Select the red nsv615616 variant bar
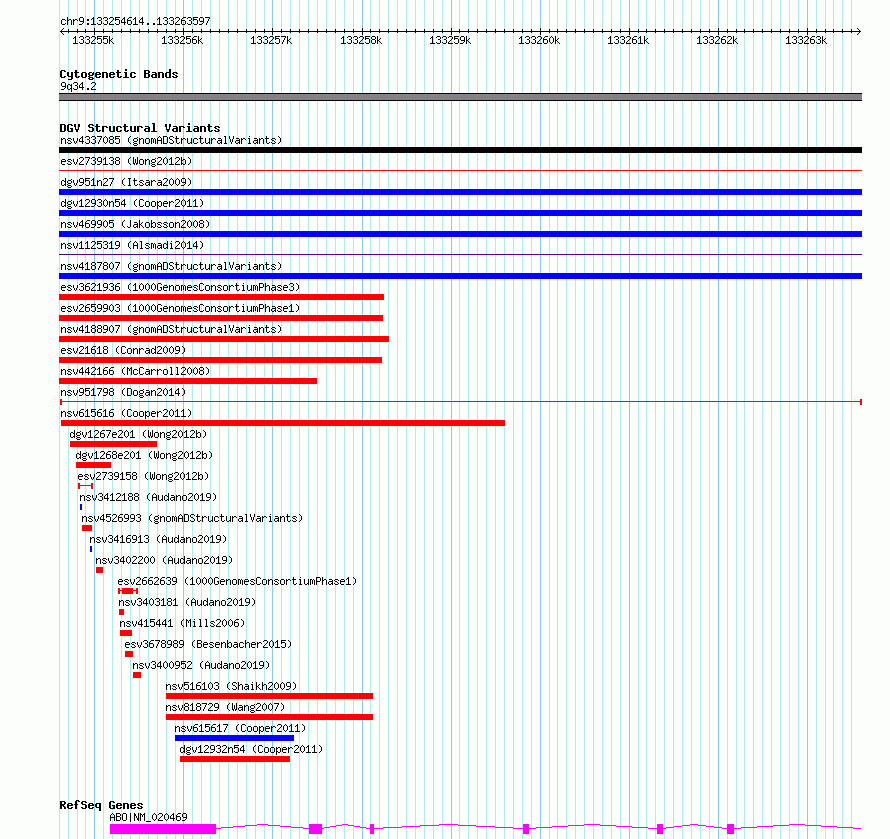Viewport: 890px width, 839px height. [x=283, y=423]
